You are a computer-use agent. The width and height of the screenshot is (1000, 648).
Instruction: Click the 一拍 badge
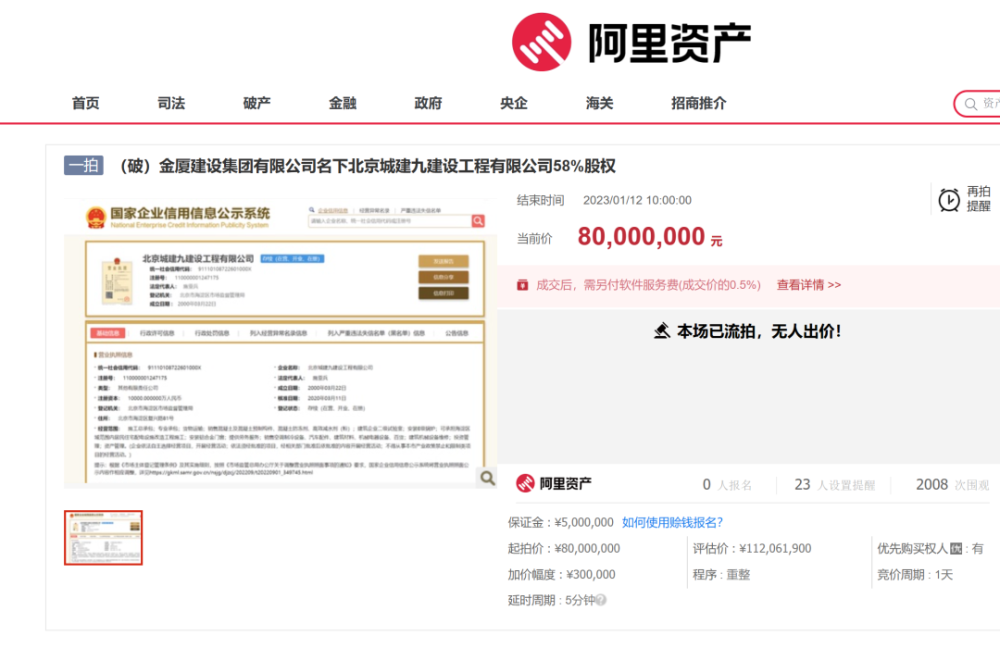[x=84, y=166]
